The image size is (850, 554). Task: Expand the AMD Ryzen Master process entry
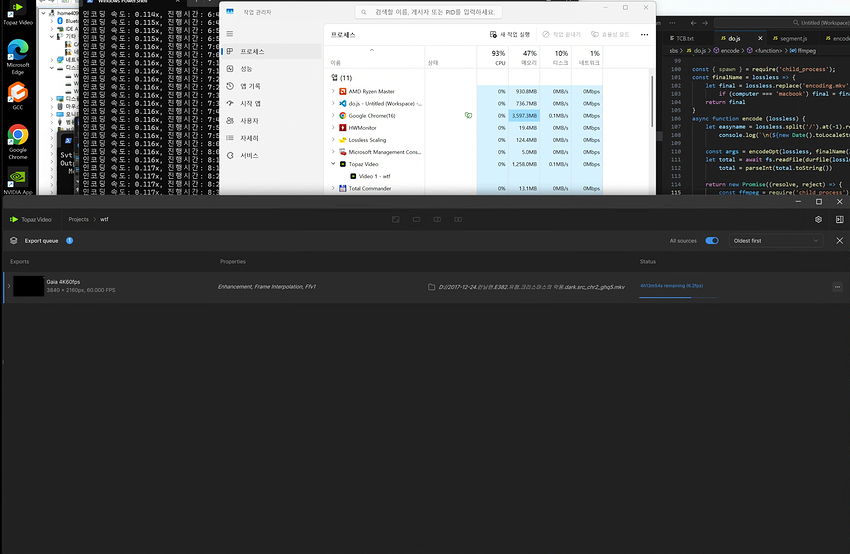tap(333, 91)
